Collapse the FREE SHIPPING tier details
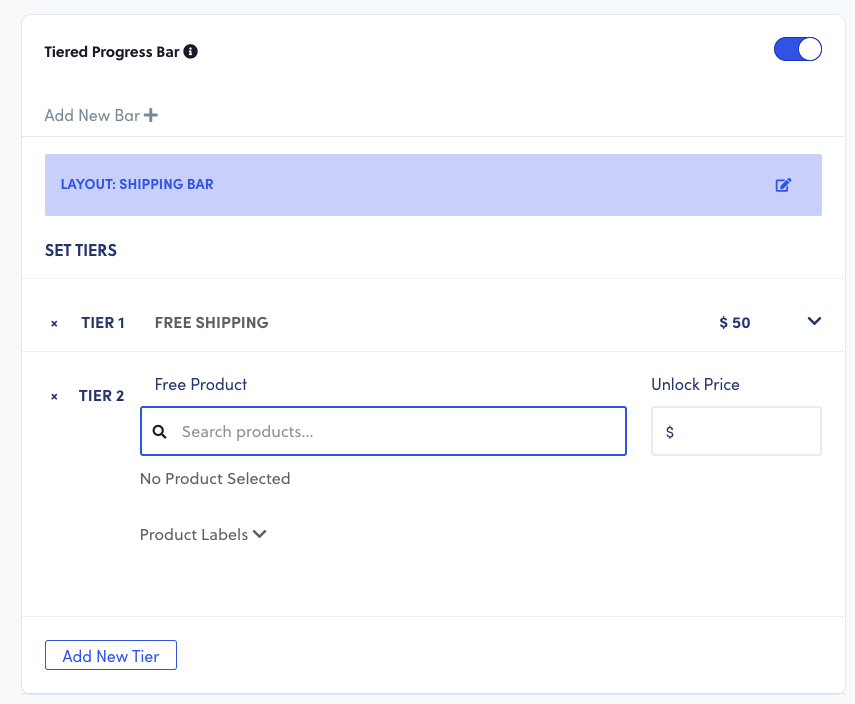855x704 pixels. (x=814, y=322)
